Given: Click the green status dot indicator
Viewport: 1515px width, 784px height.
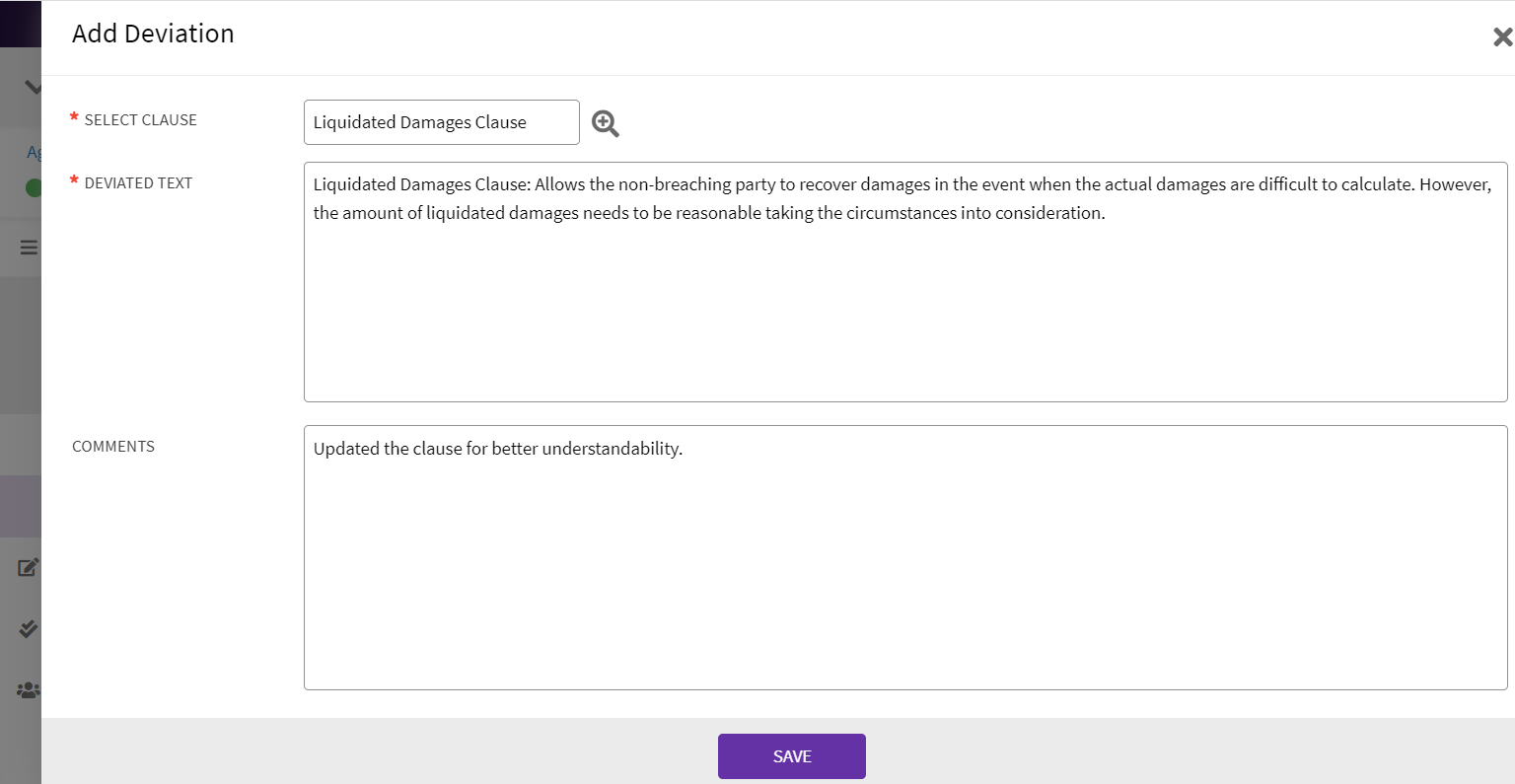Looking at the screenshot, I should (x=34, y=187).
